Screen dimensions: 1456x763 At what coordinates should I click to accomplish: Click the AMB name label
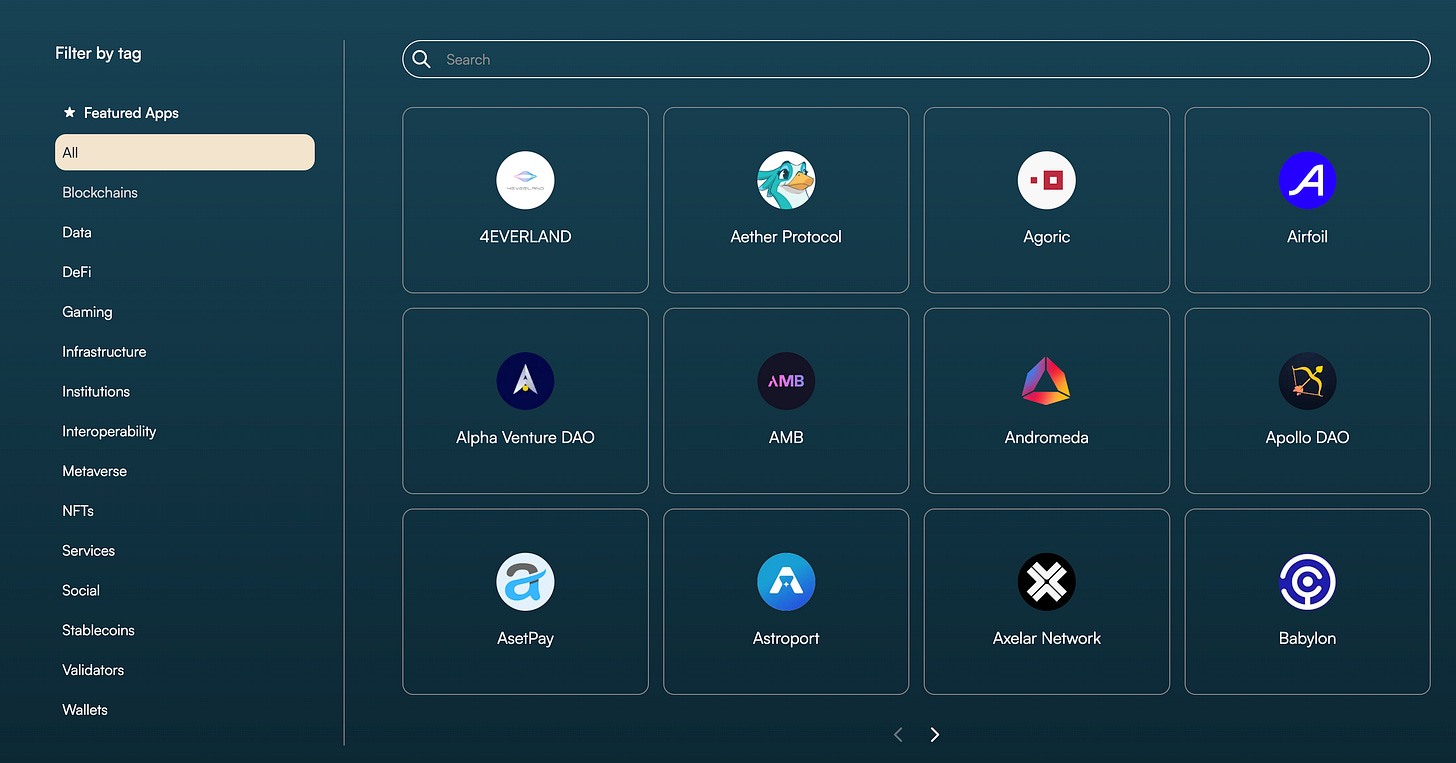786,438
